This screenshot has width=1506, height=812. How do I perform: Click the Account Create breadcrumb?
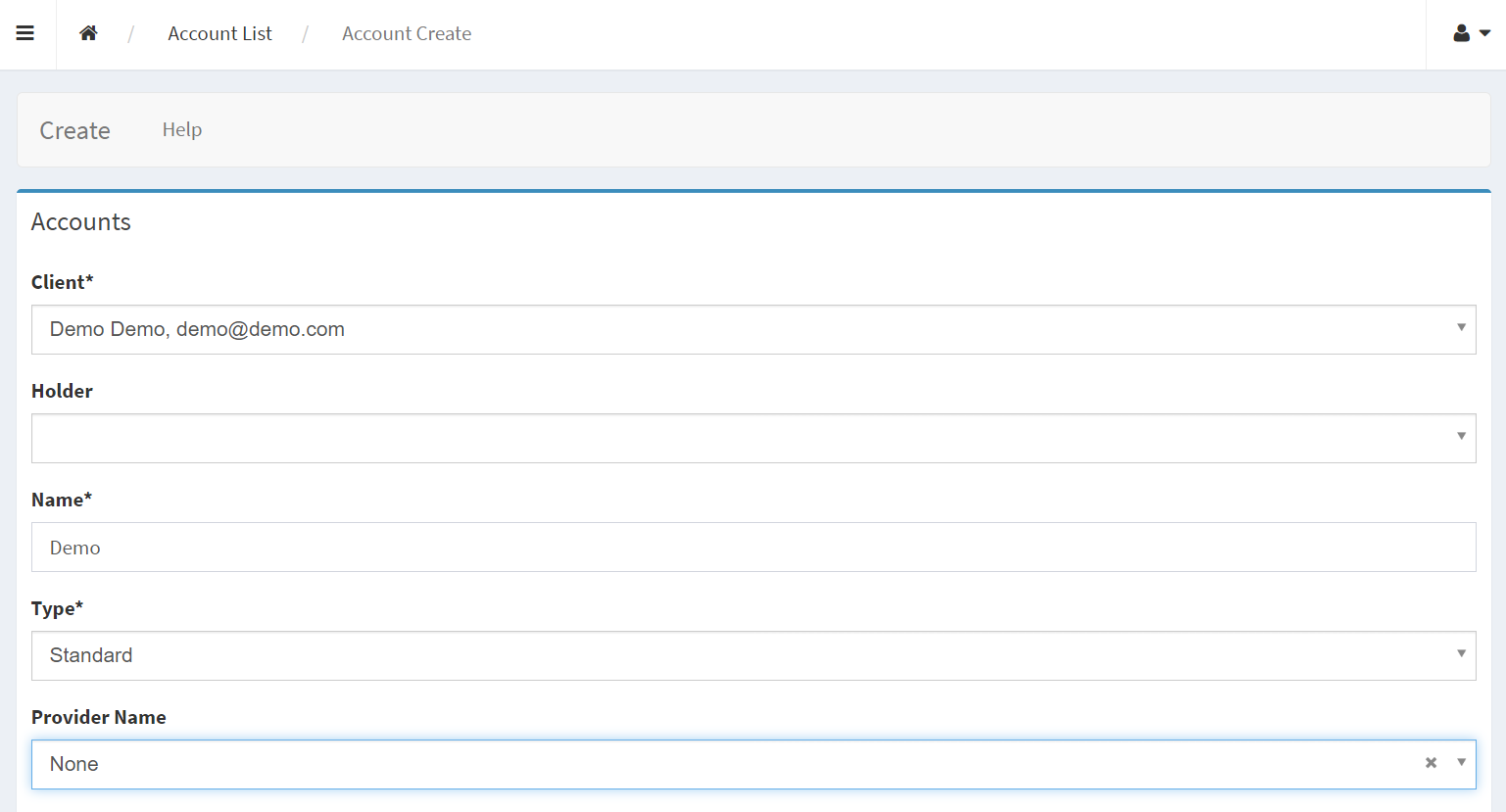point(407,33)
